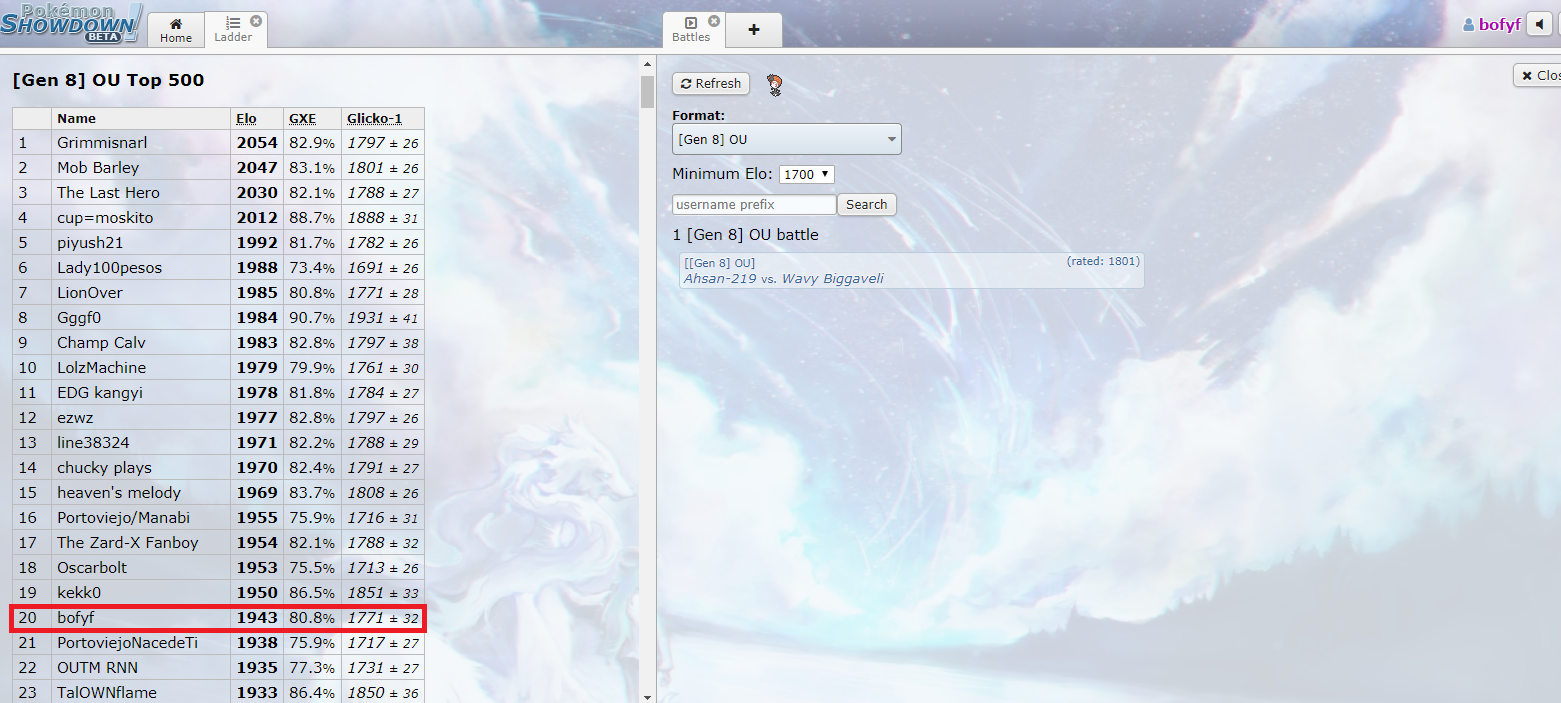This screenshot has width=1561, height=703.
Task: Focus the username prefix input field
Action: click(x=754, y=205)
